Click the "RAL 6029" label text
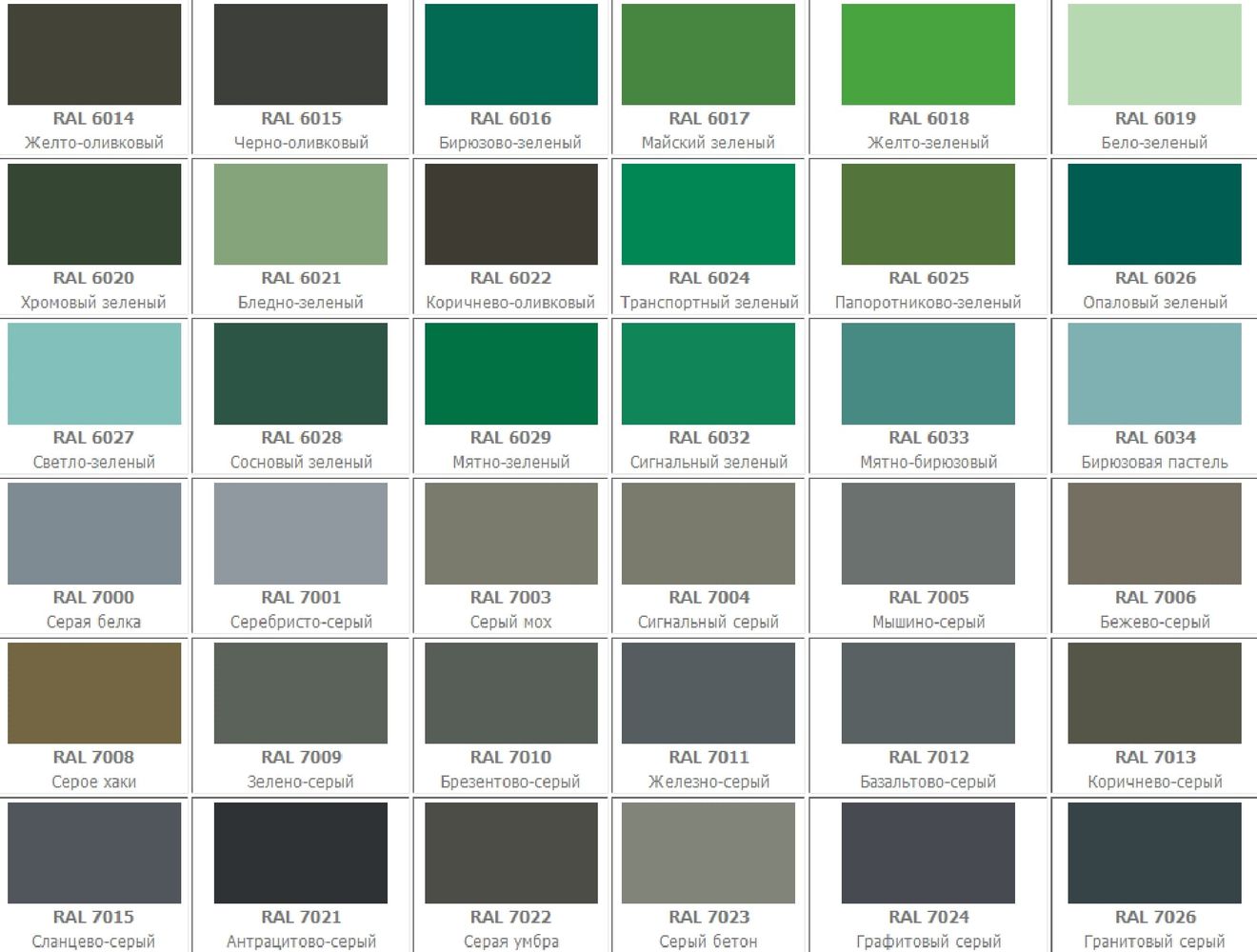The width and height of the screenshot is (1257, 952). click(510, 438)
